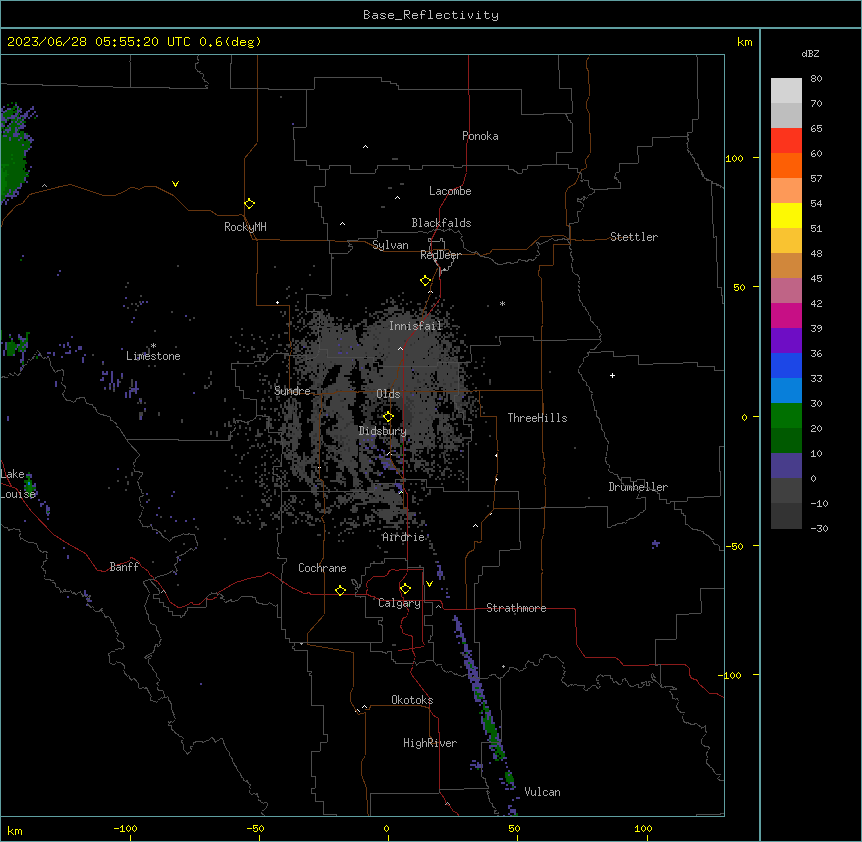Image resolution: width=862 pixels, height=842 pixels.
Task: Click the green echo near Lake Louise
Action: (x=29, y=486)
